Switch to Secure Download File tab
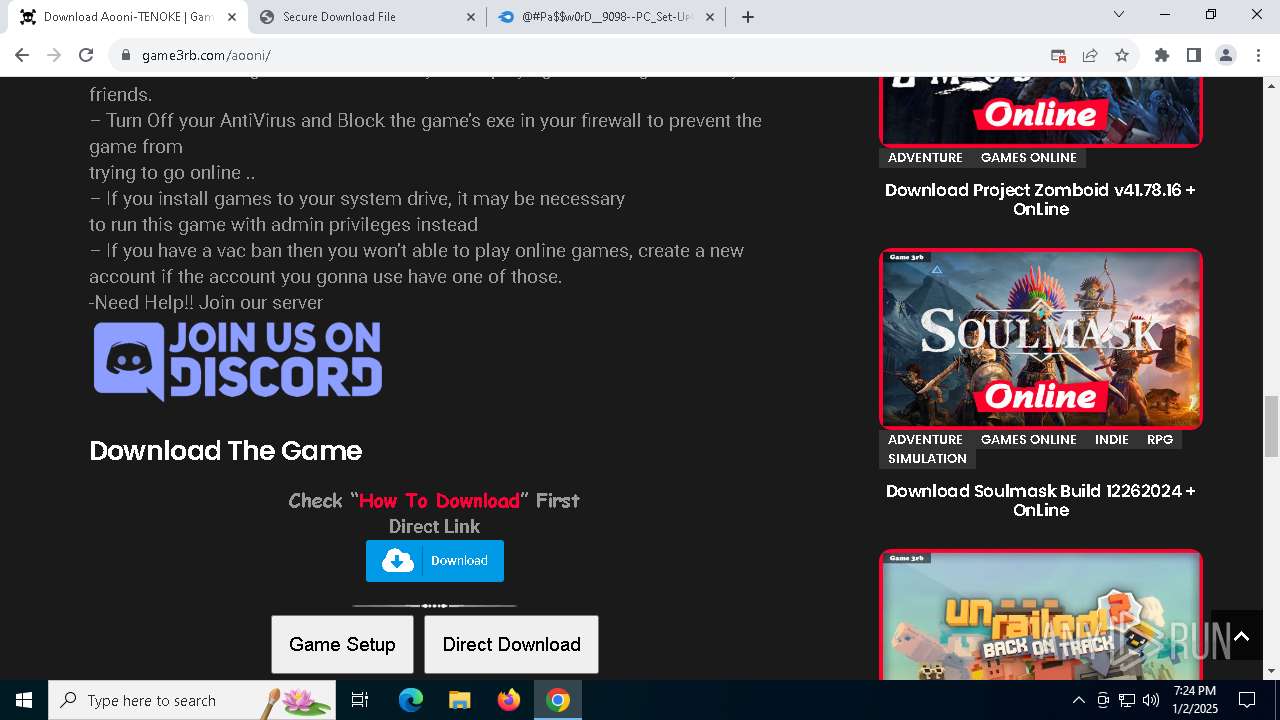 point(367,16)
